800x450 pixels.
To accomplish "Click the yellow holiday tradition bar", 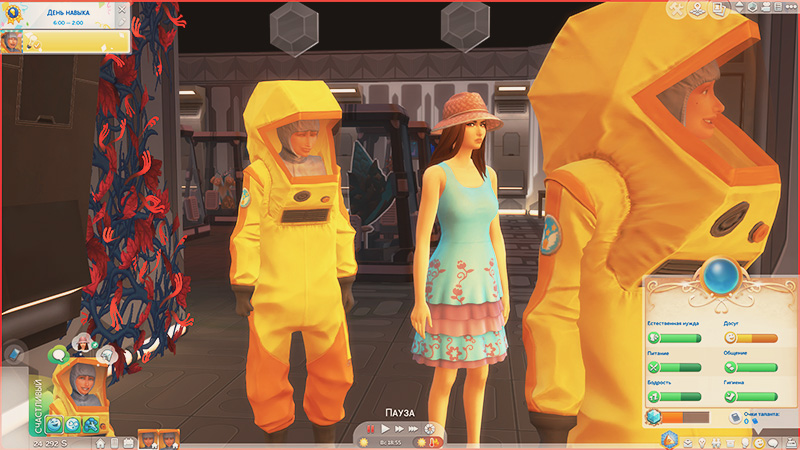I will click(77, 42).
